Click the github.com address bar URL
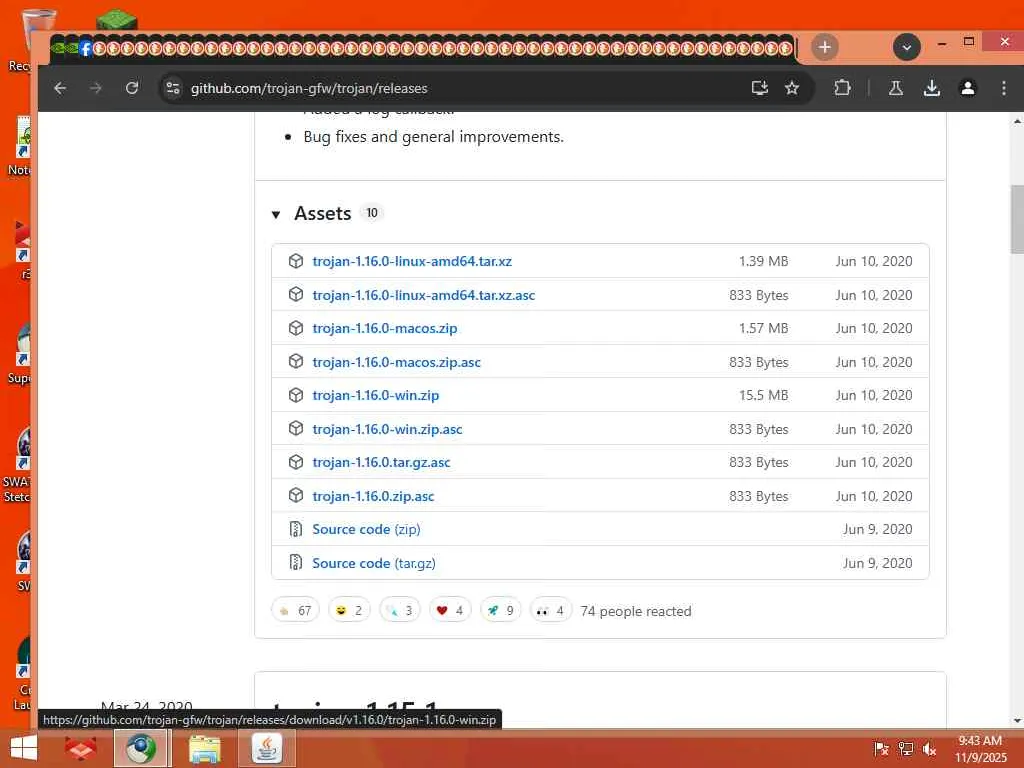 (x=309, y=88)
